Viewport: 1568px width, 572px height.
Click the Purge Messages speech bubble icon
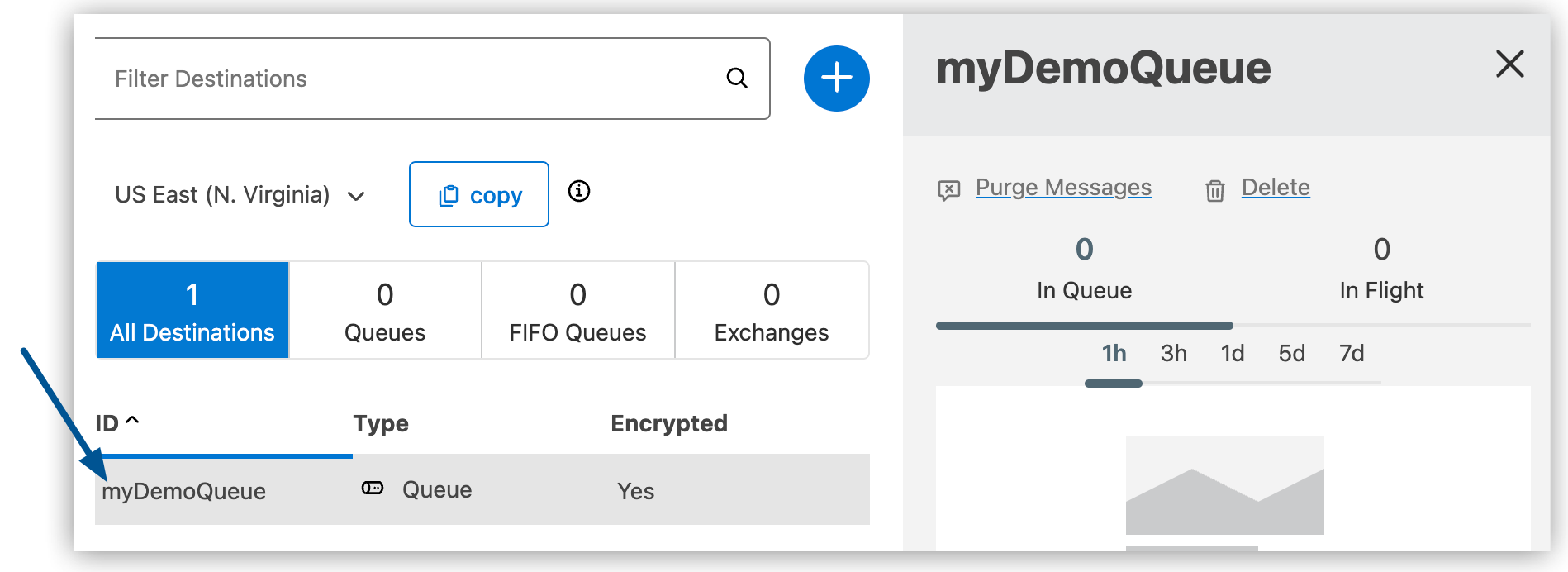(x=949, y=190)
